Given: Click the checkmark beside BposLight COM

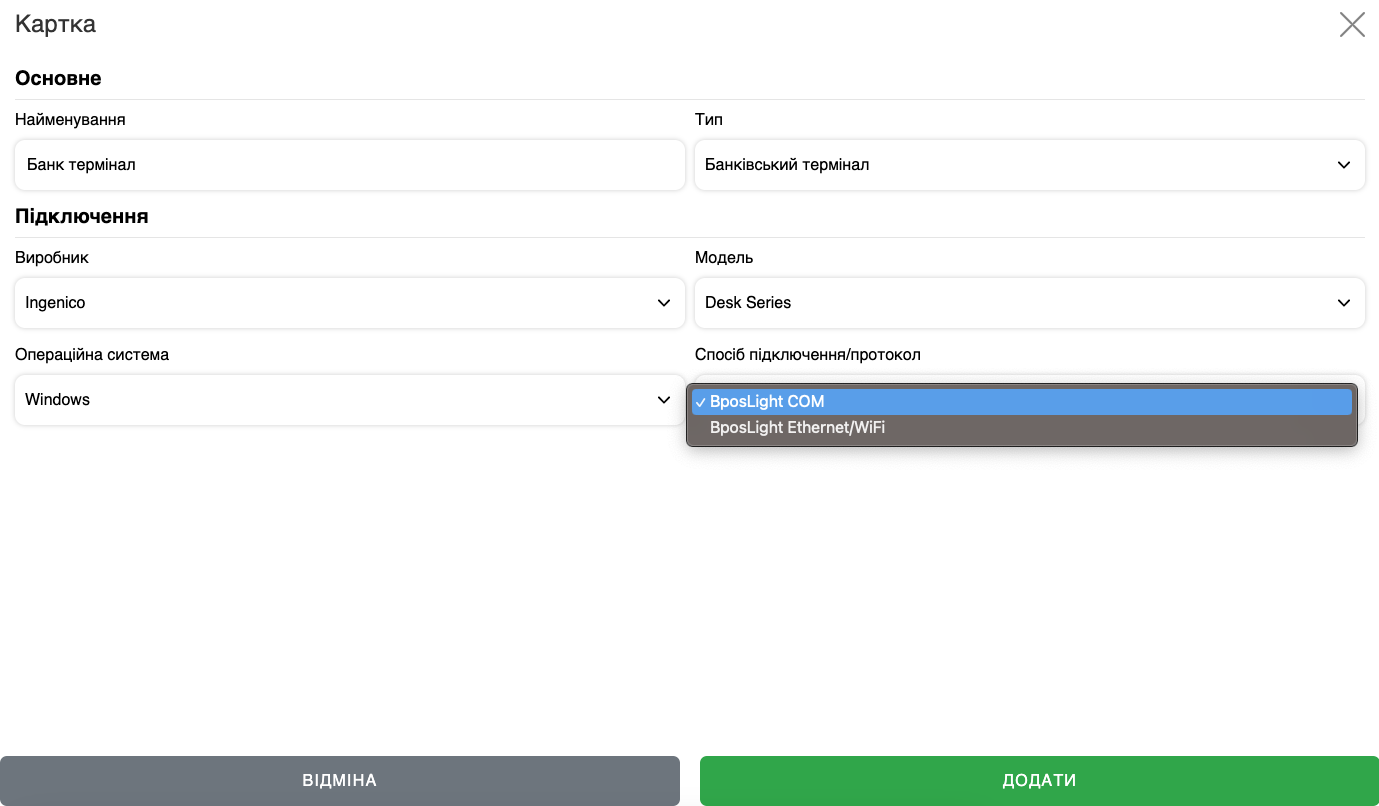Looking at the screenshot, I should click(x=700, y=402).
